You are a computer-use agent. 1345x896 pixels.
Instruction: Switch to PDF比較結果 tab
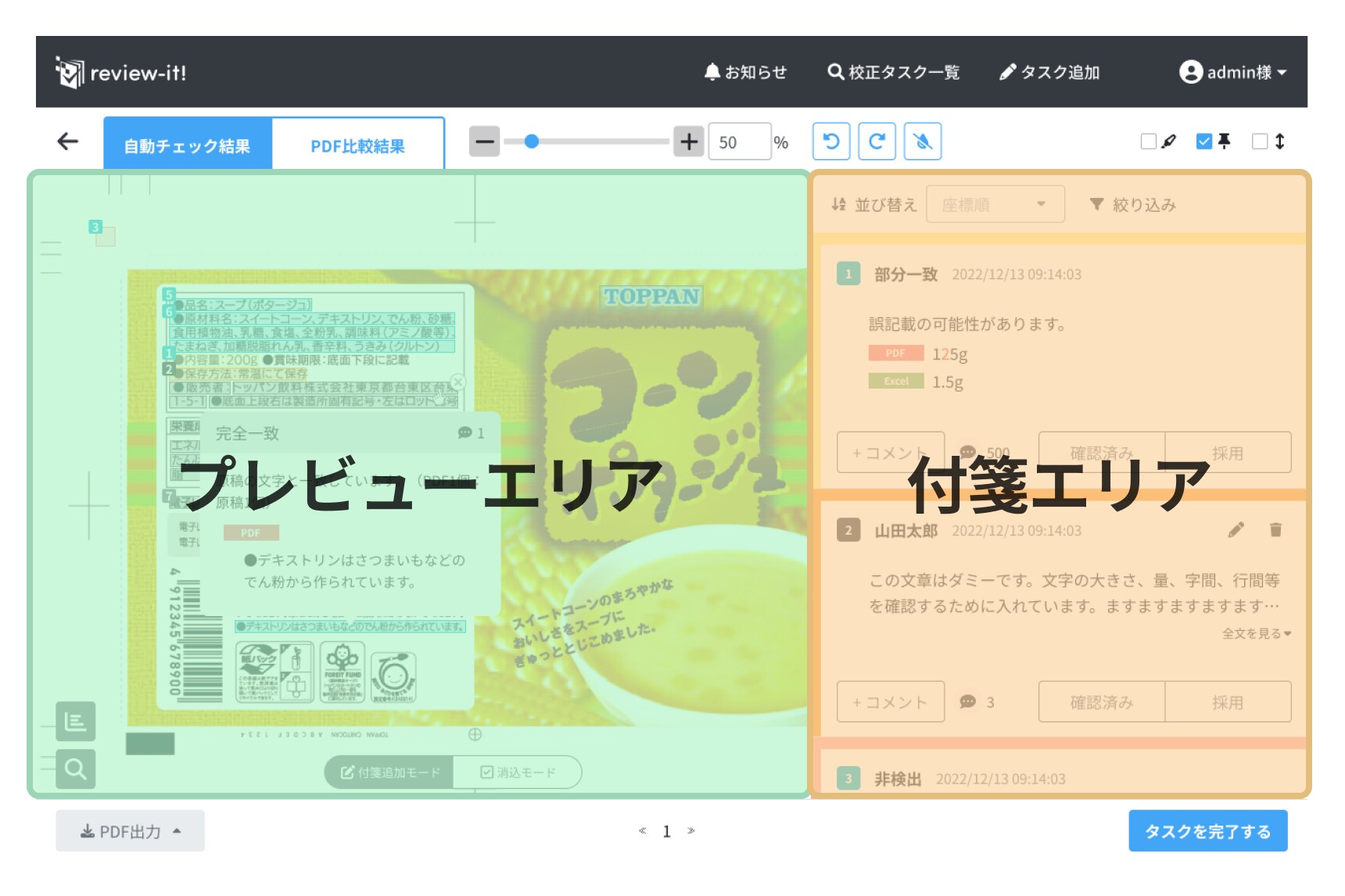[x=358, y=144]
